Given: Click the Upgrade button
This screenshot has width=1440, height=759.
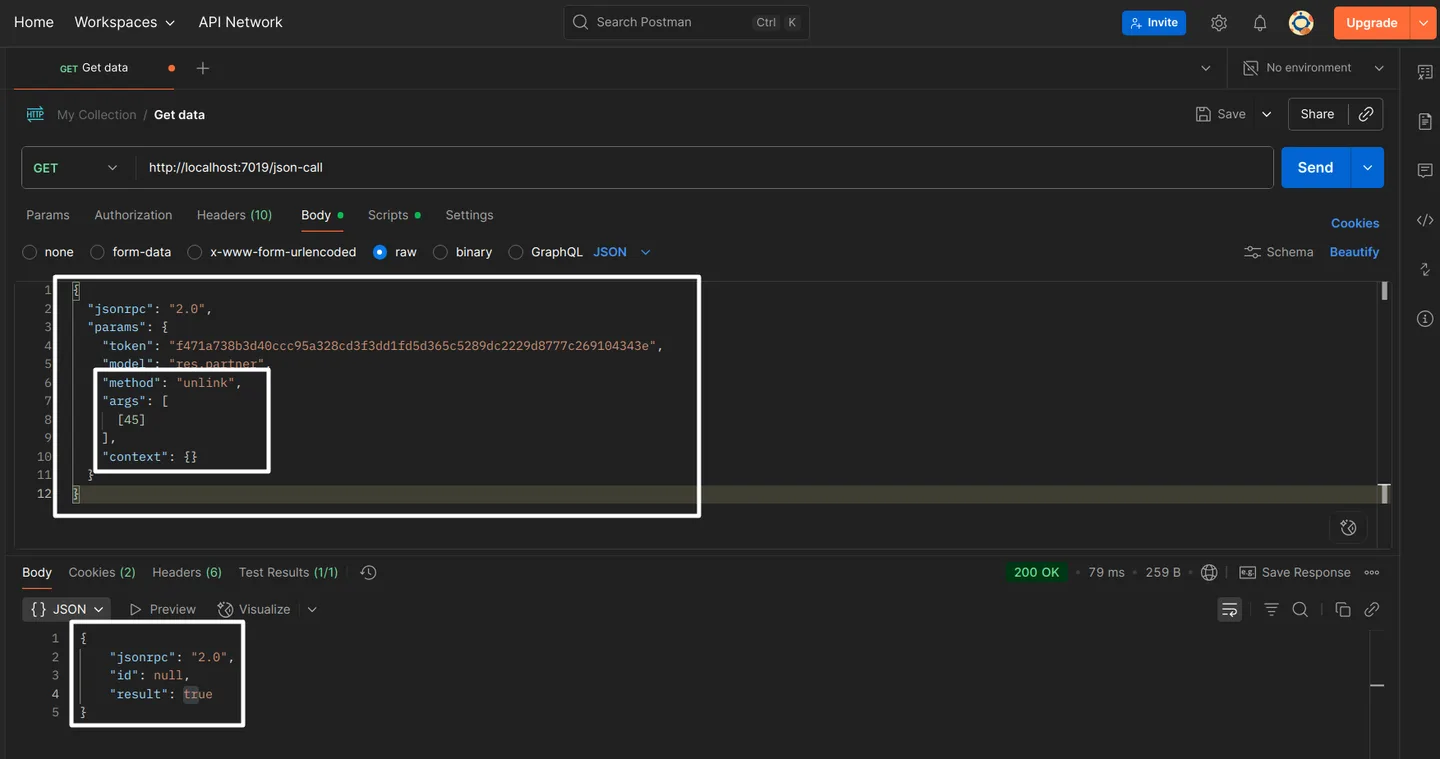Looking at the screenshot, I should coord(1372,23).
